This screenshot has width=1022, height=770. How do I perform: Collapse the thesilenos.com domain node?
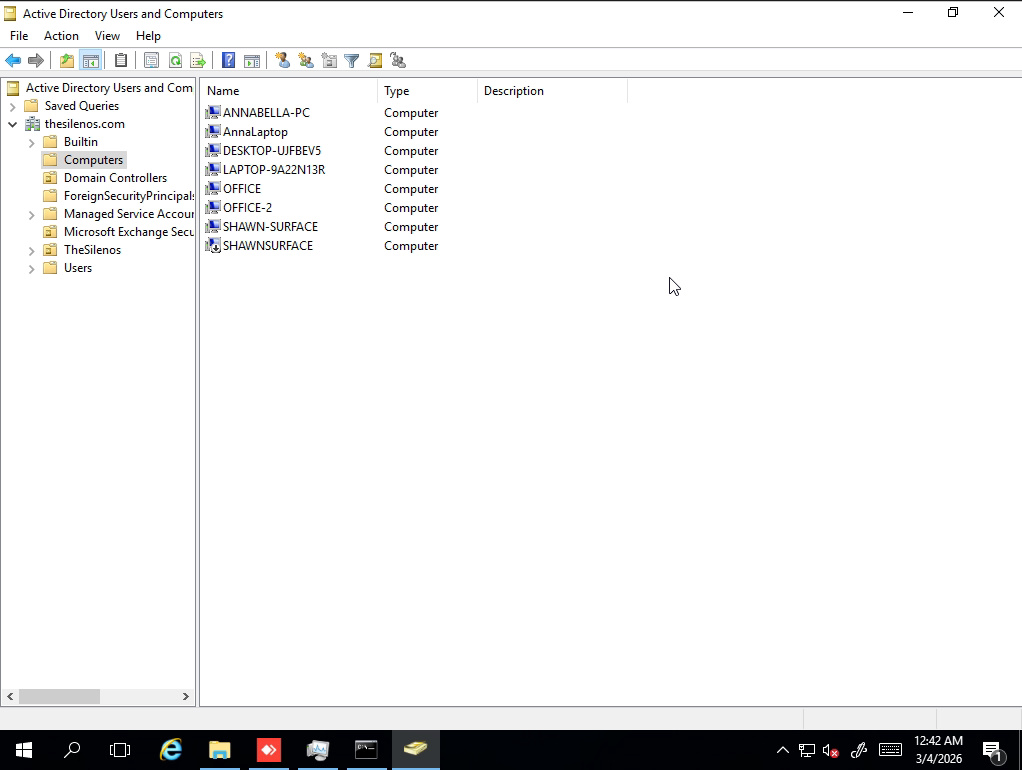pos(12,124)
